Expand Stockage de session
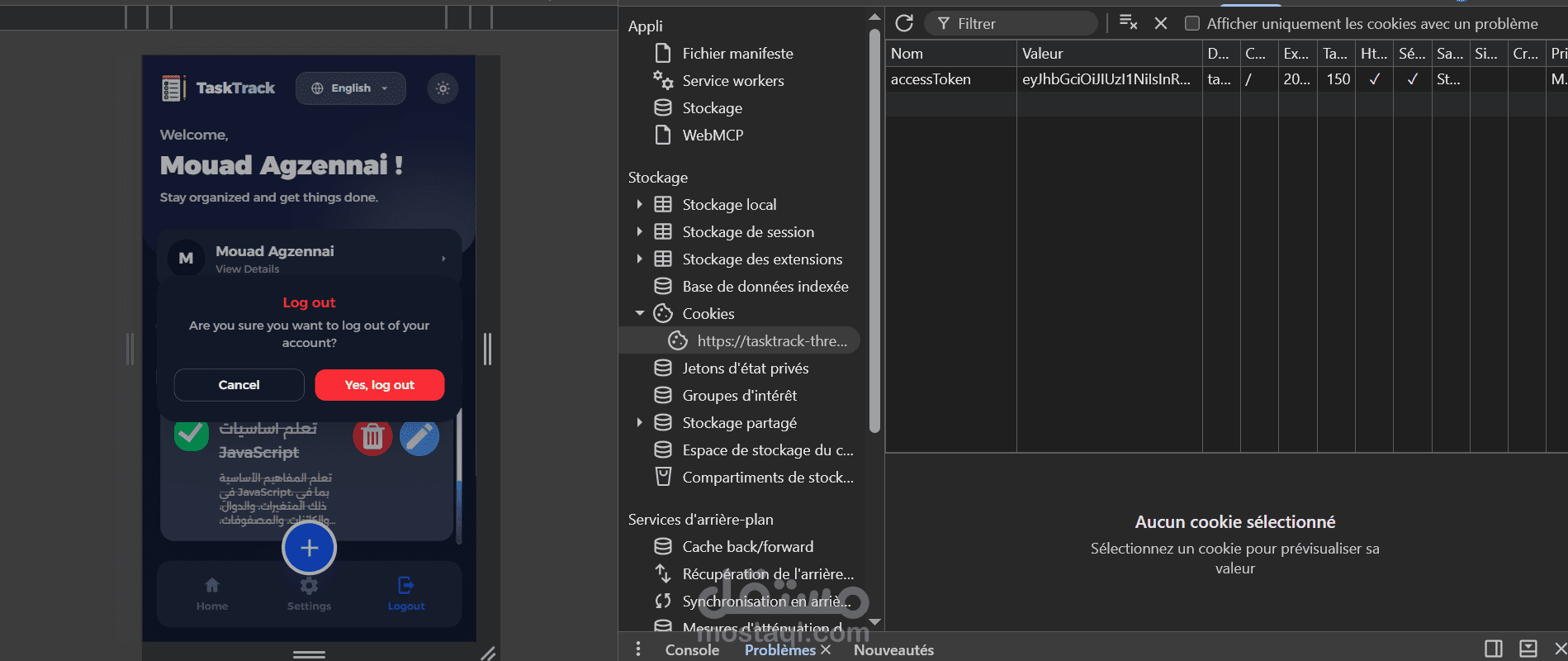The width and height of the screenshot is (1568, 661). (639, 231)
